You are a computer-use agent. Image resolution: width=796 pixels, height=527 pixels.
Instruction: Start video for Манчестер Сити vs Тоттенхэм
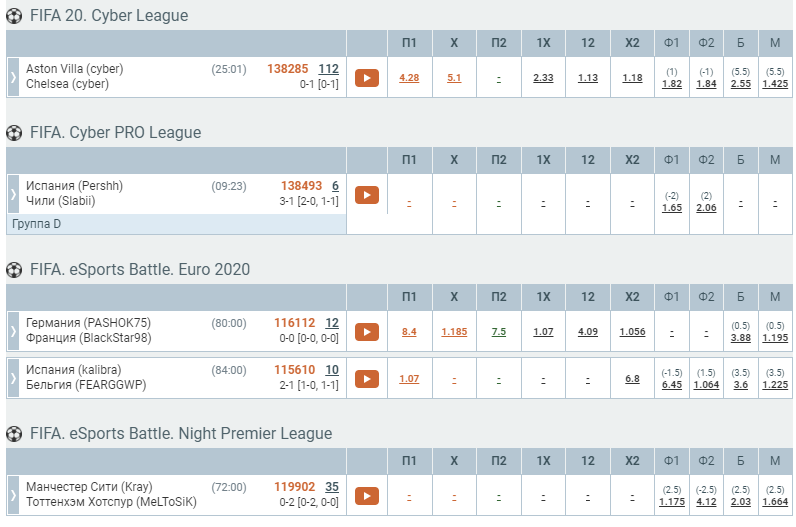pyautogui.click(x=367, y=496)
